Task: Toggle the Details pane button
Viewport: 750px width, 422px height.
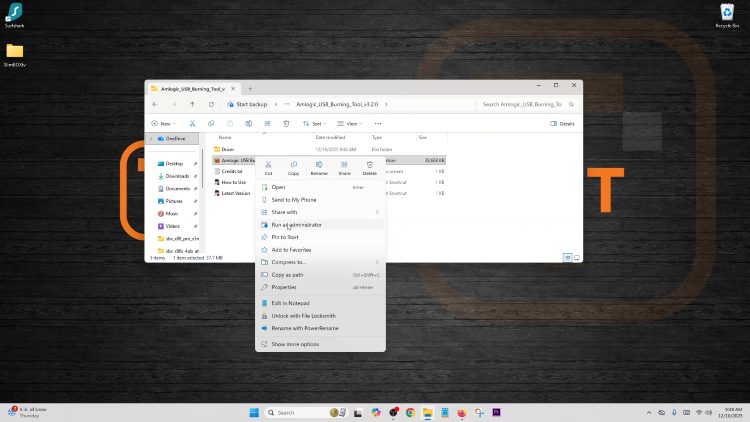Action: [x=562, y=123]
